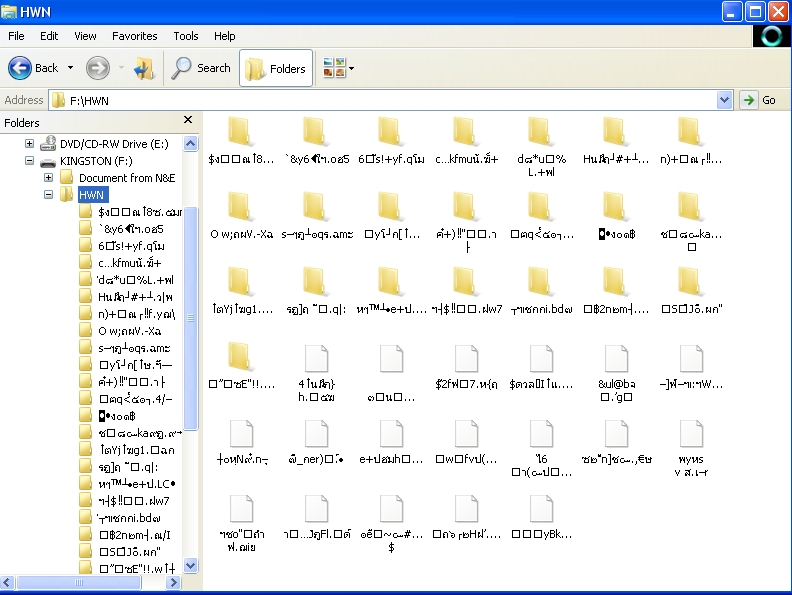Select folder ending '...ka...' in file pane
This screenshot has height=595, width=792.
pyautogui.click(x=691, y=221)
